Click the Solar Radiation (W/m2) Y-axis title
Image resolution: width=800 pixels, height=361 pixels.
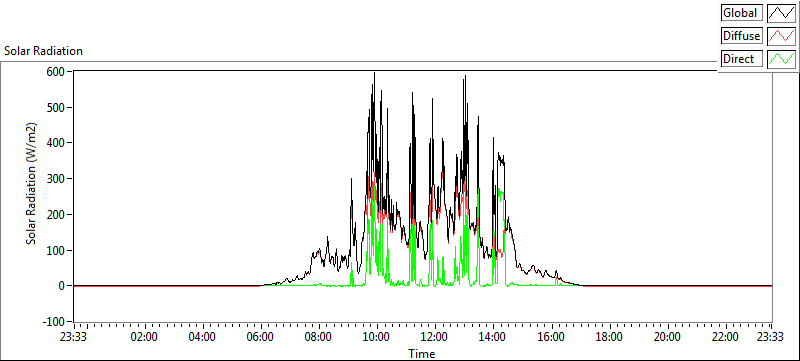click(32, 184)
